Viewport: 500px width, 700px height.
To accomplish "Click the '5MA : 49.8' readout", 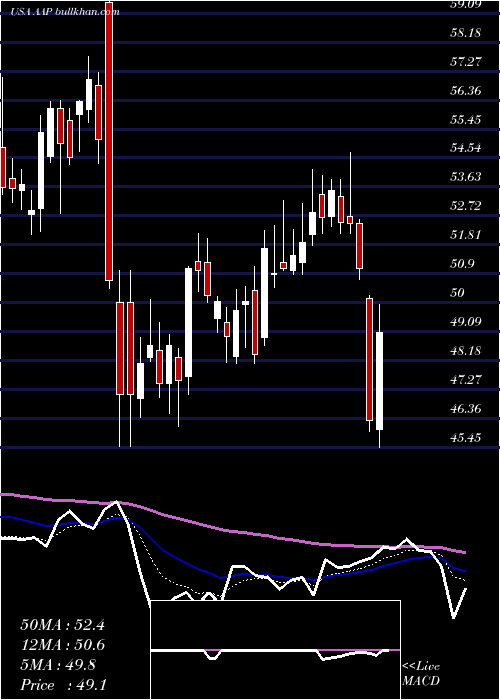I will point(58,665).
